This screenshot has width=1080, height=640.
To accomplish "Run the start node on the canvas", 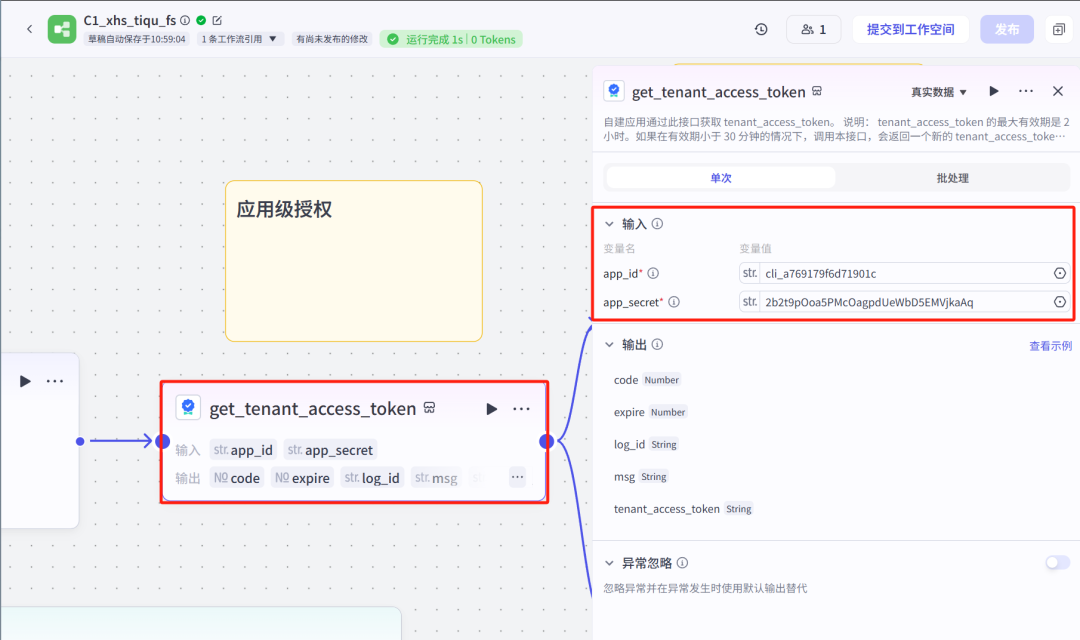I will tap(25, 381).
